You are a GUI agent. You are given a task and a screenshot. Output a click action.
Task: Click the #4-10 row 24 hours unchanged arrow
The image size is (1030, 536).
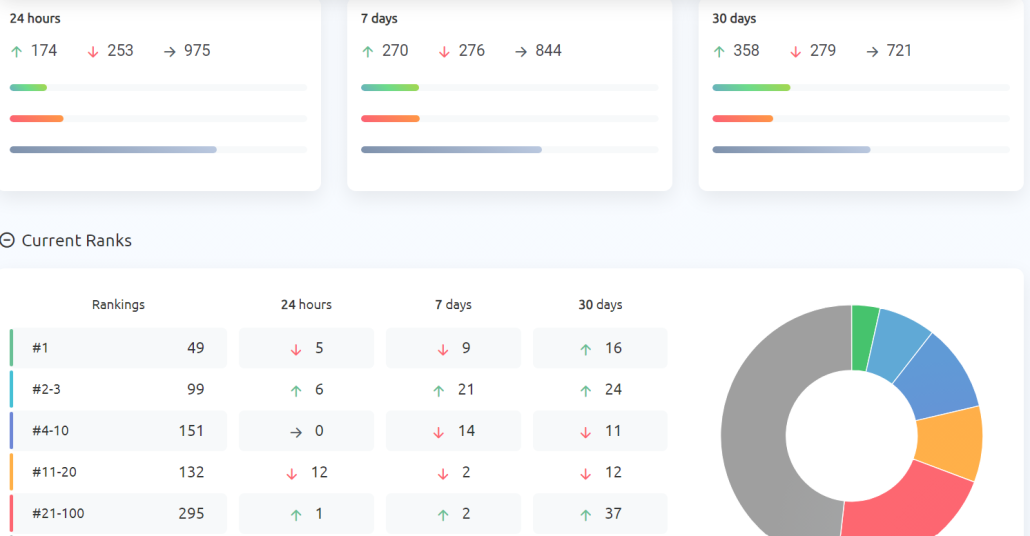point(296,432)
